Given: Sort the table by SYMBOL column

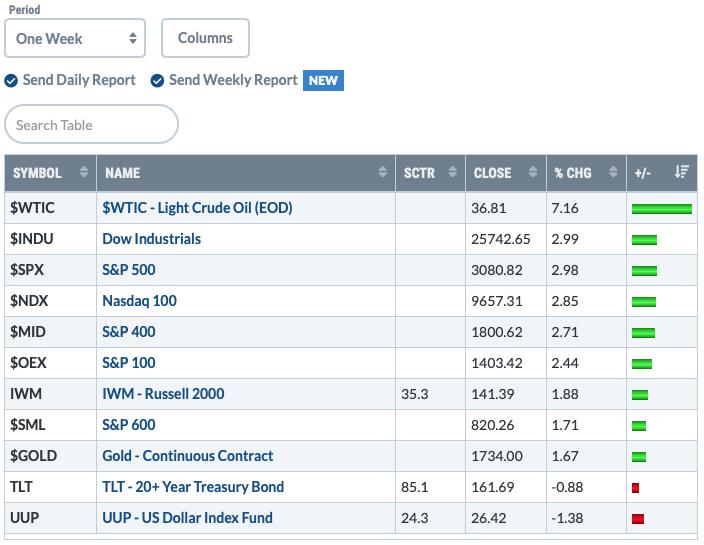Looking at the screenshot, I should point(50,173).
